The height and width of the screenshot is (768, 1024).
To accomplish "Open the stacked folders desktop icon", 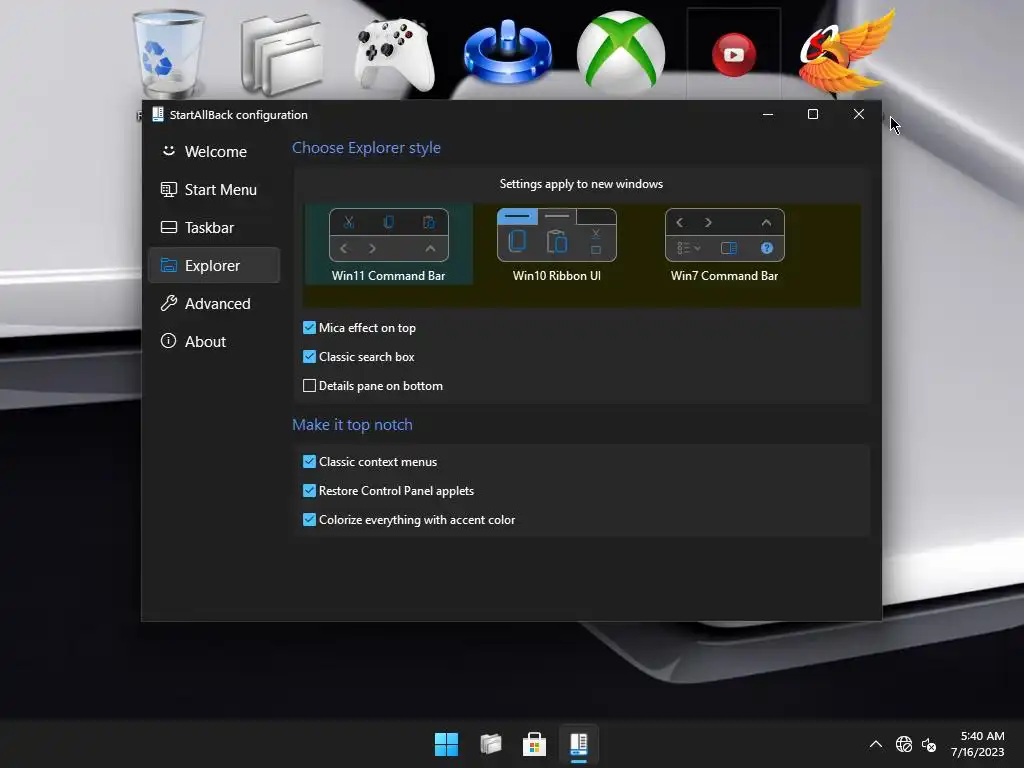I will (x=281, y=54).
